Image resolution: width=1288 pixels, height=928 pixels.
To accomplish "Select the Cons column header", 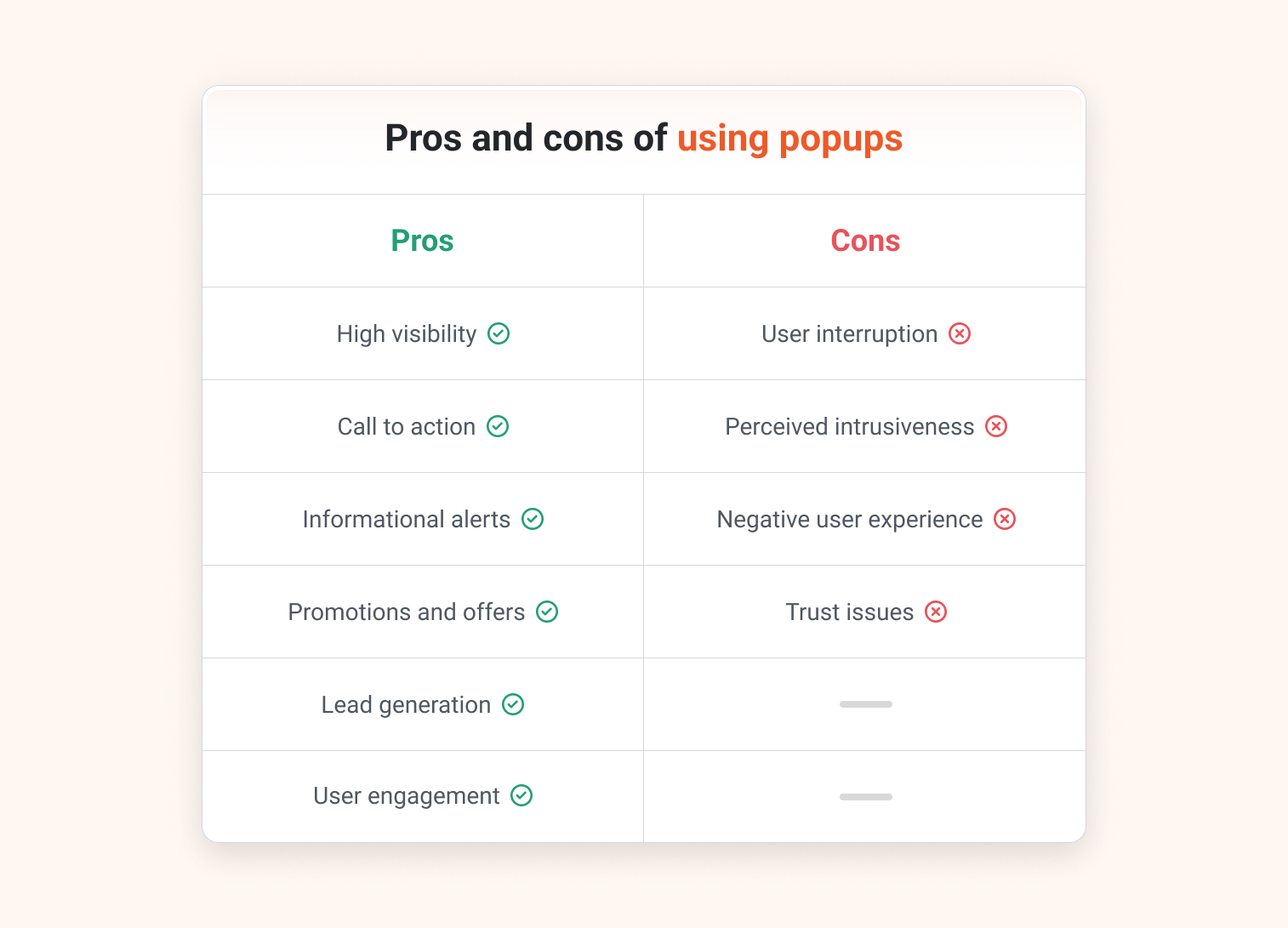I will (x=865, y=242).
